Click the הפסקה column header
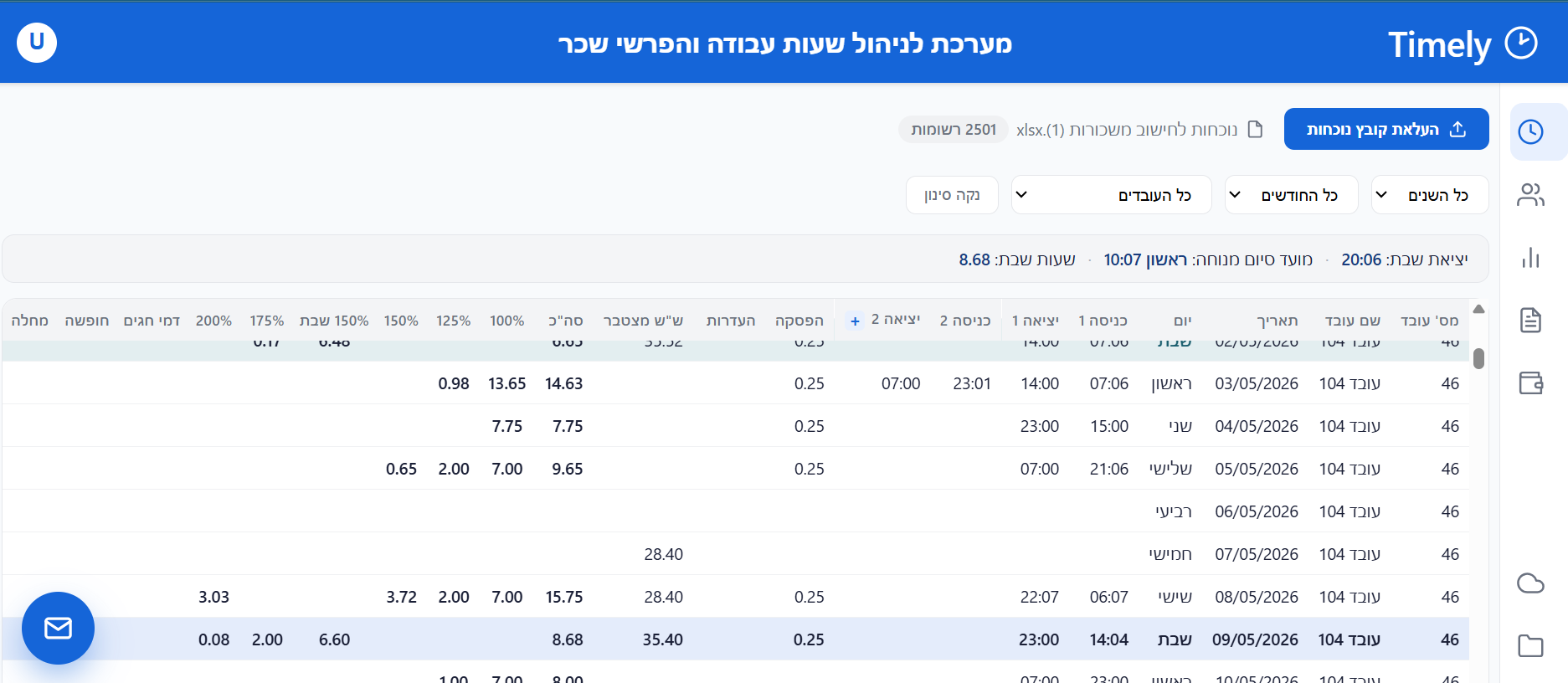Screen dimensions: 1568x683 (799, 321)
